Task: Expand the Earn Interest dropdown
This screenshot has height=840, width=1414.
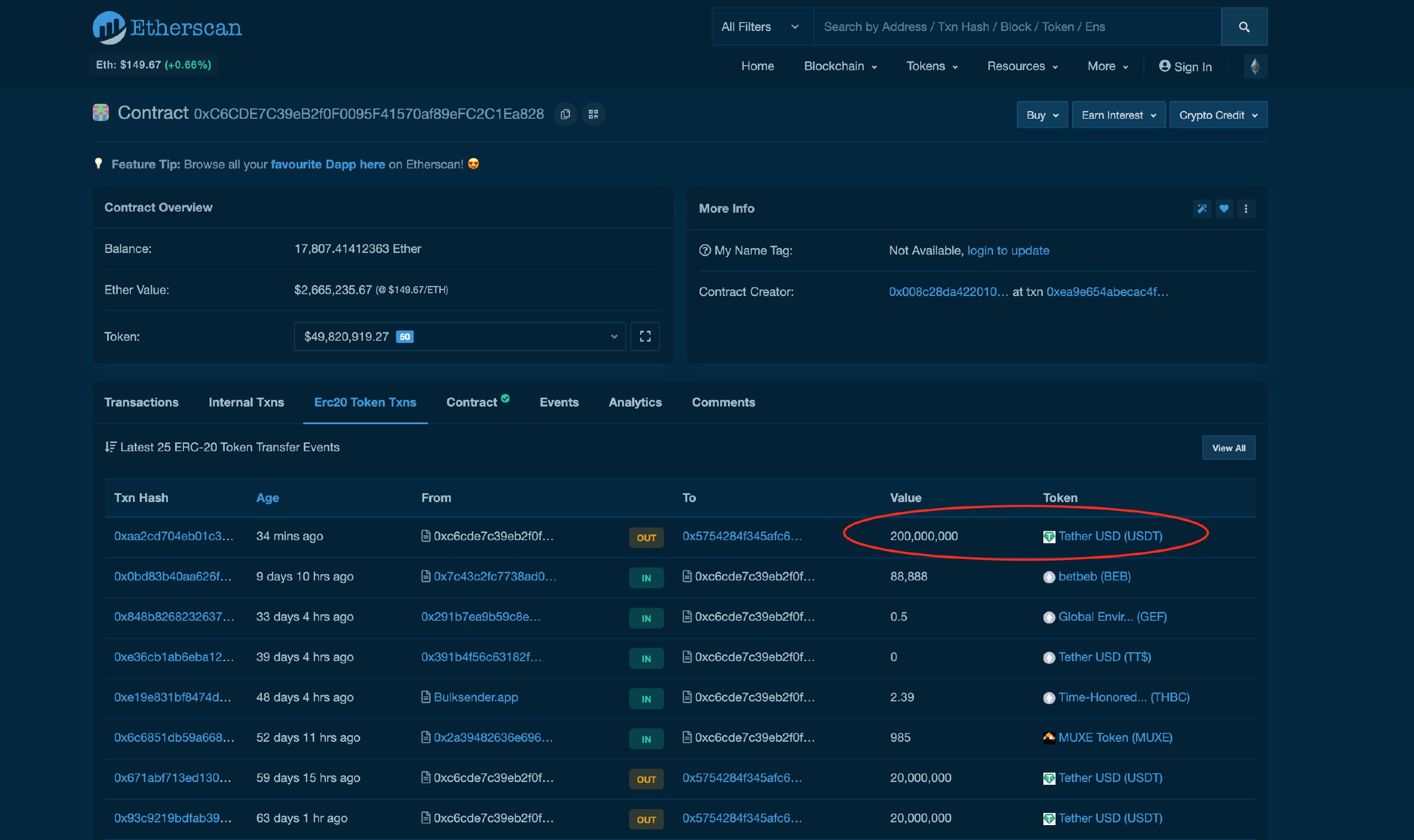Action: pos(1118,115)
